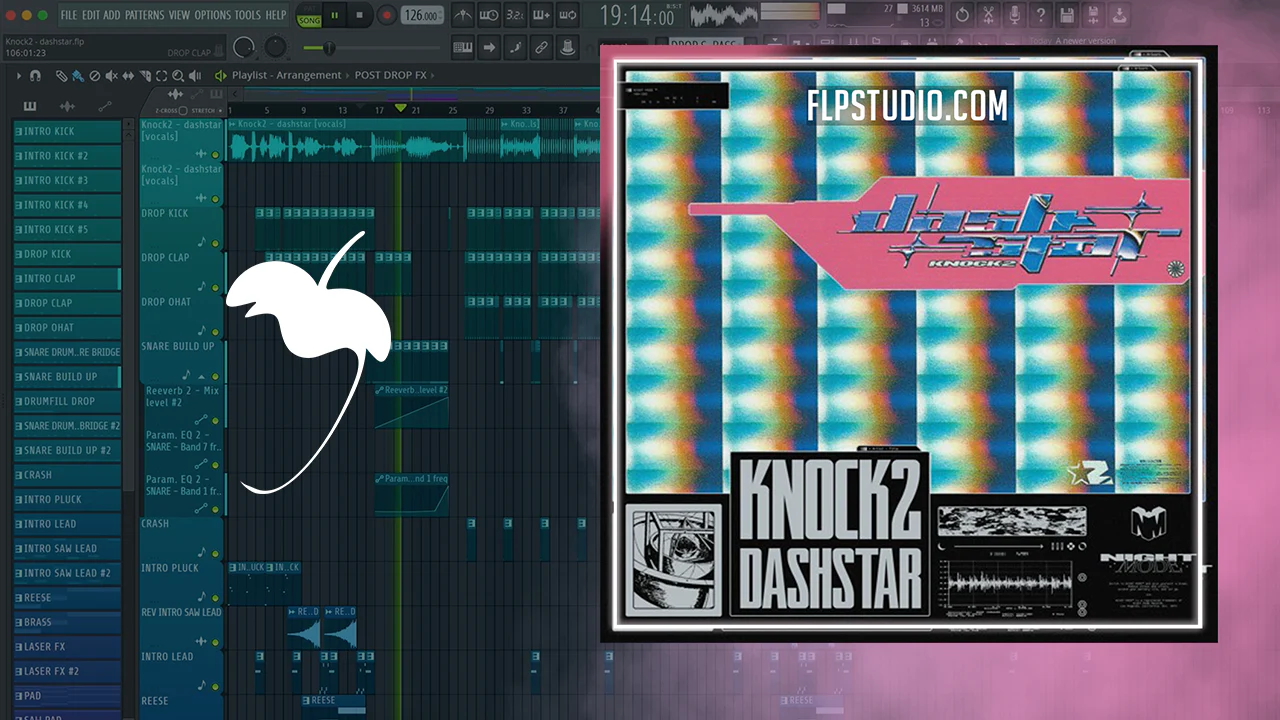Open the help question mark icon
This screenshot has height=720, width=1280.
tap(1041, 16)
